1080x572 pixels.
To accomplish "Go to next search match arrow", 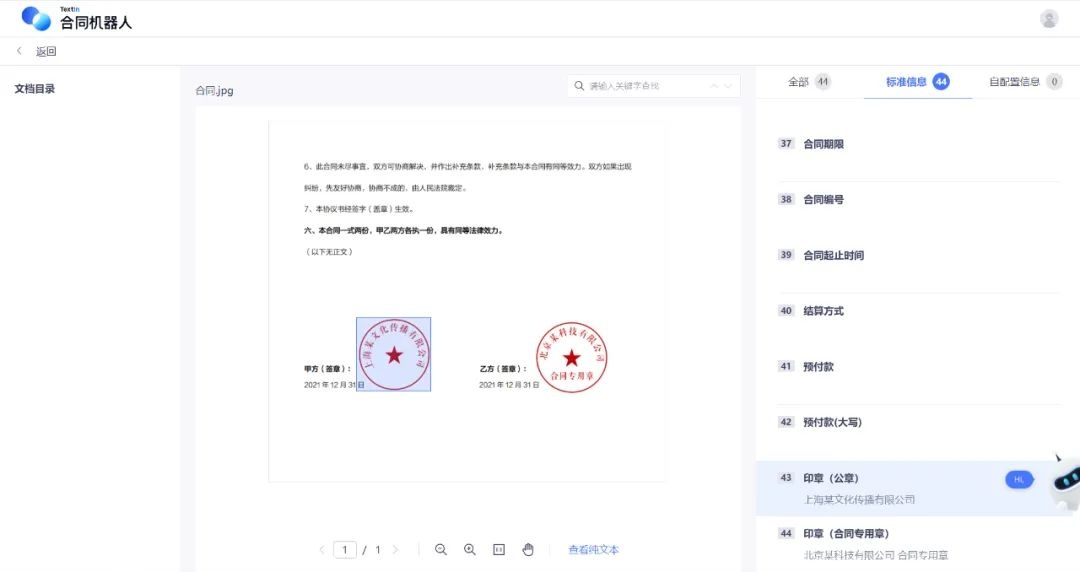I will tap(728, 87).
